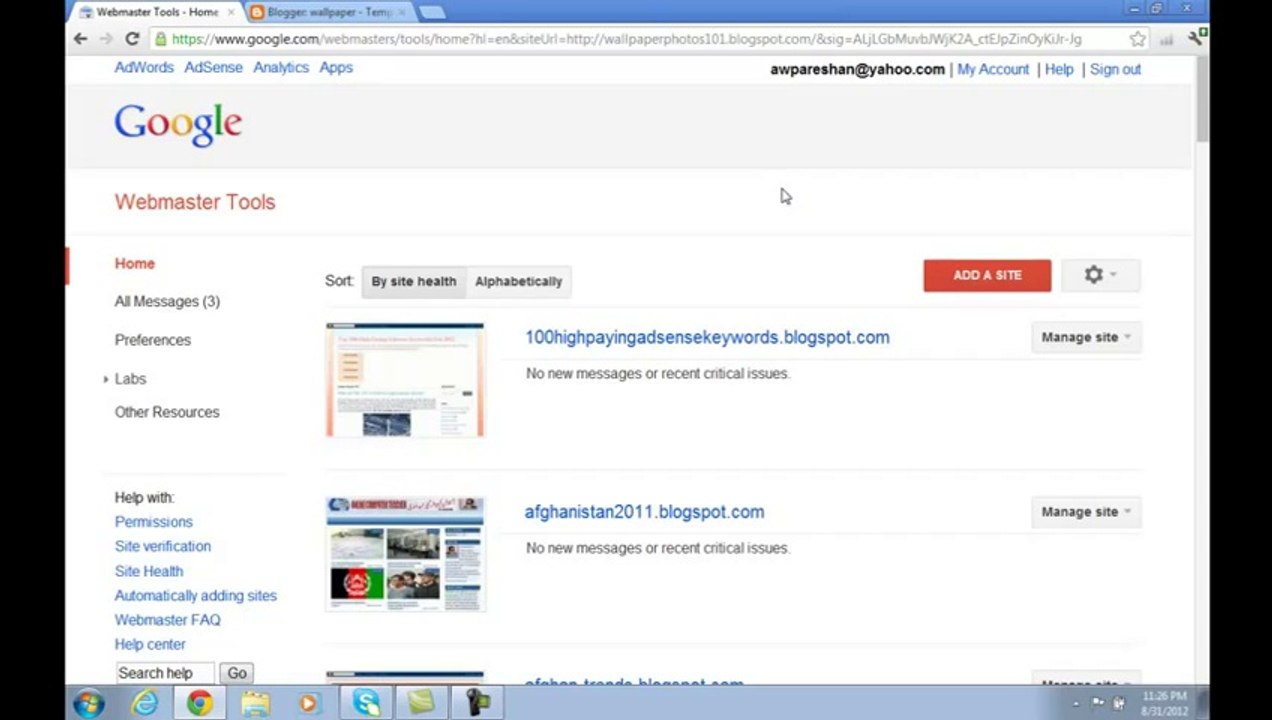The image size is (1272, 720).
Task: Click thumbnail of 100highpayingadsensekeywords site
Action: 405,380
